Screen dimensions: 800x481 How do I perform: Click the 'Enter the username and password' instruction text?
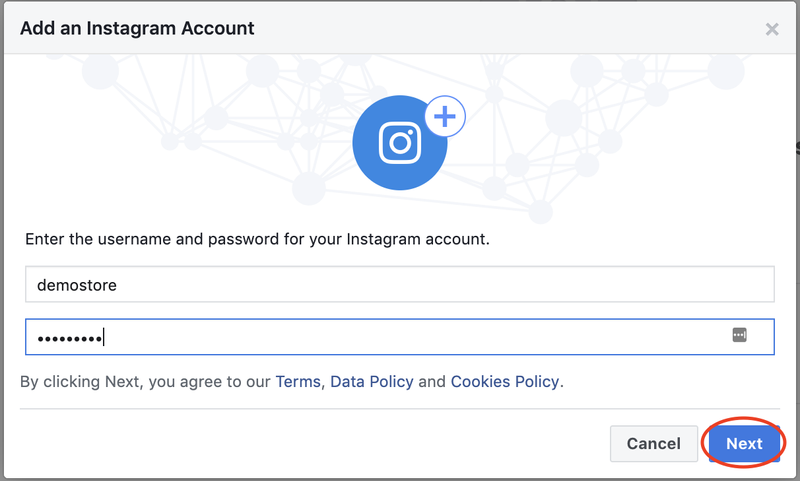pos(257,240)
